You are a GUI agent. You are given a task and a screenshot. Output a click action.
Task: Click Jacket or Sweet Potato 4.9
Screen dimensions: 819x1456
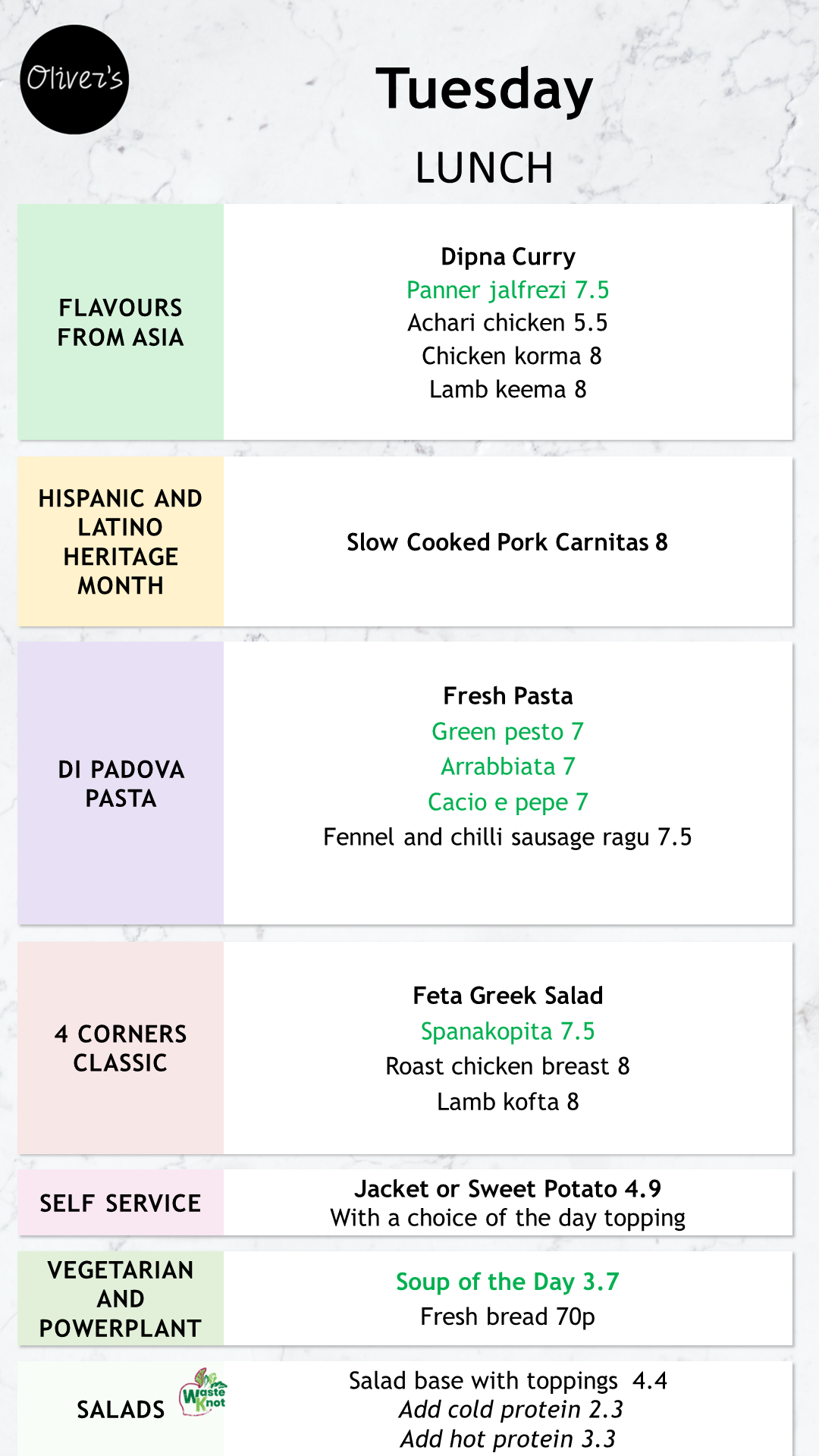point(507,1188)
